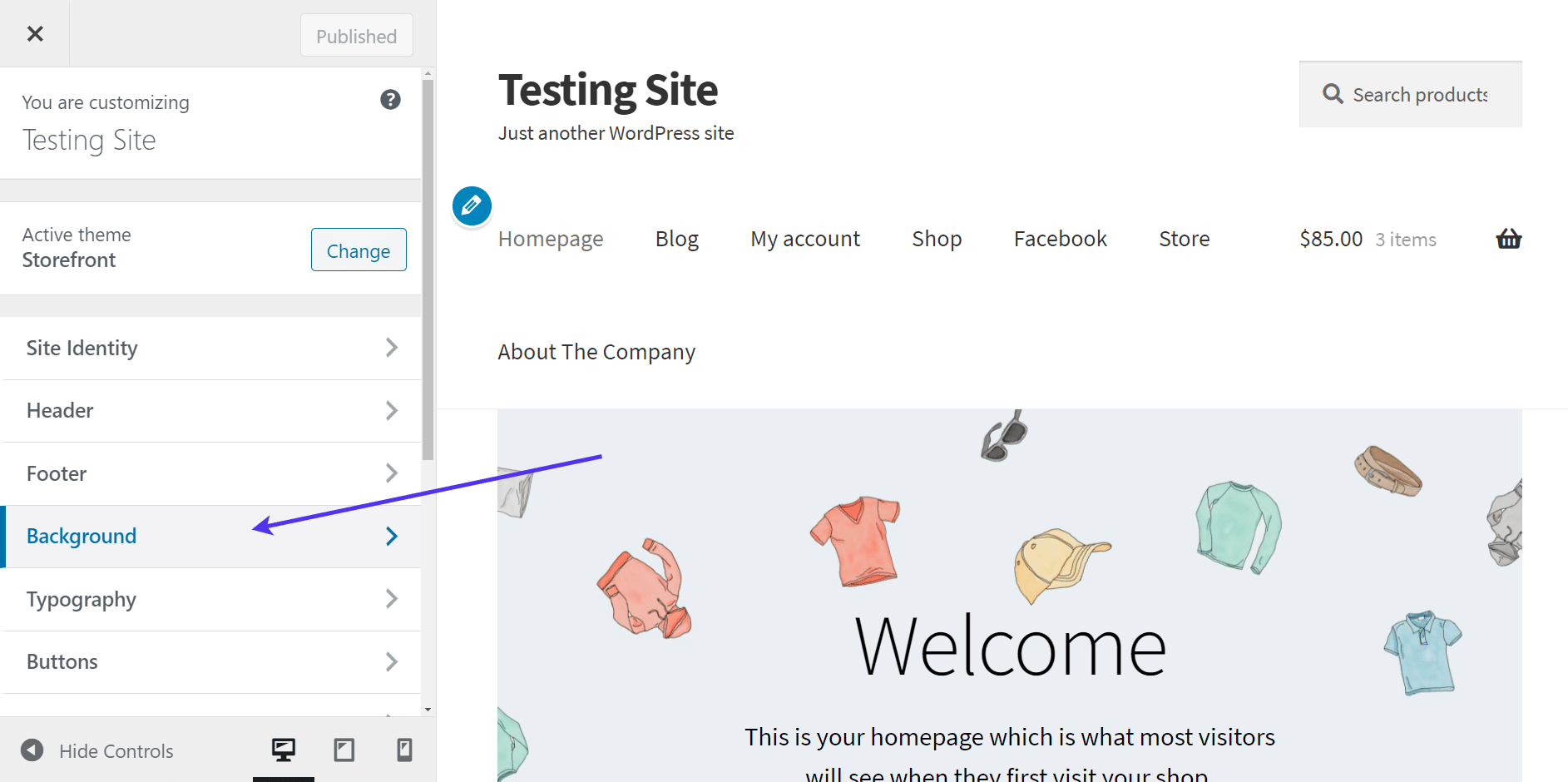The height and width of the screenshot is (782, 1568).
Task: Open the shopping cart basket icon
Action: click(x=1508, y=239)
